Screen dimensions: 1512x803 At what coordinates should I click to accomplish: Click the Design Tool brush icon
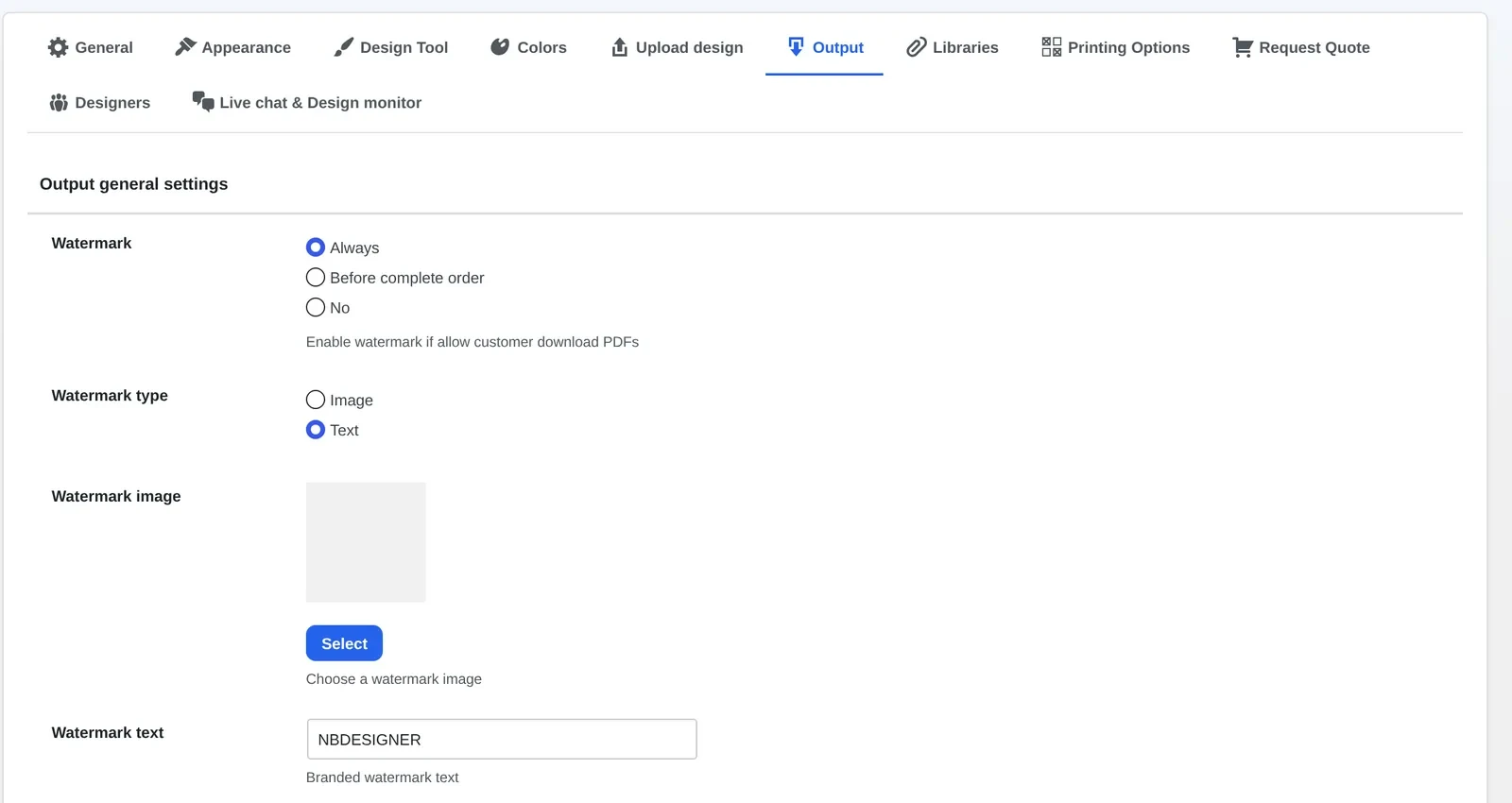click(344, 47)
